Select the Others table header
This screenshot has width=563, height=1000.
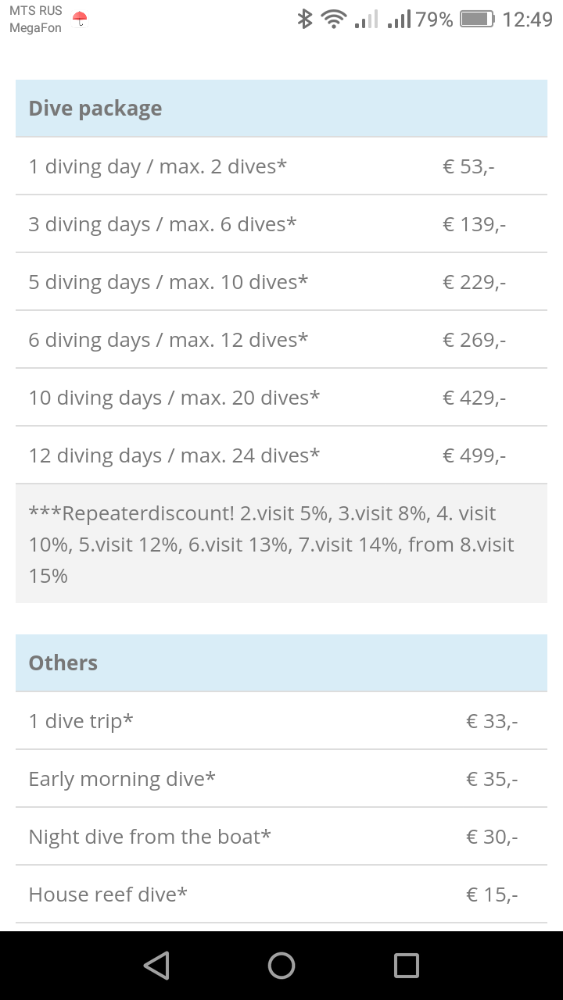pos(281,663)
